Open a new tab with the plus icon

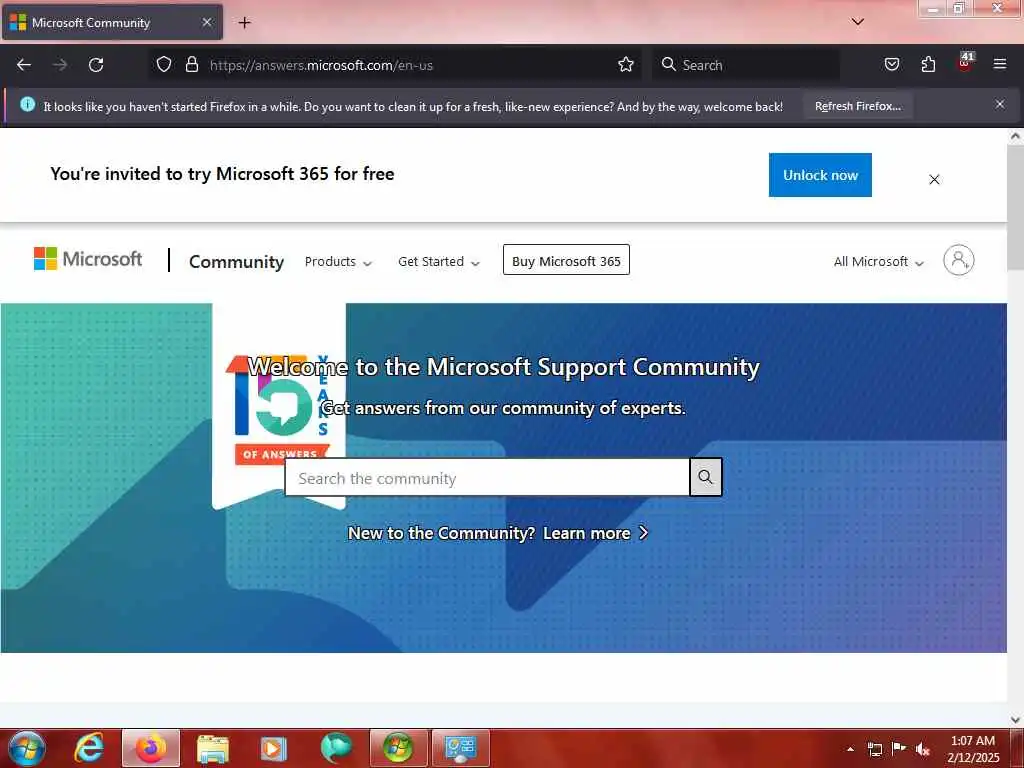[x=244, y=23]
